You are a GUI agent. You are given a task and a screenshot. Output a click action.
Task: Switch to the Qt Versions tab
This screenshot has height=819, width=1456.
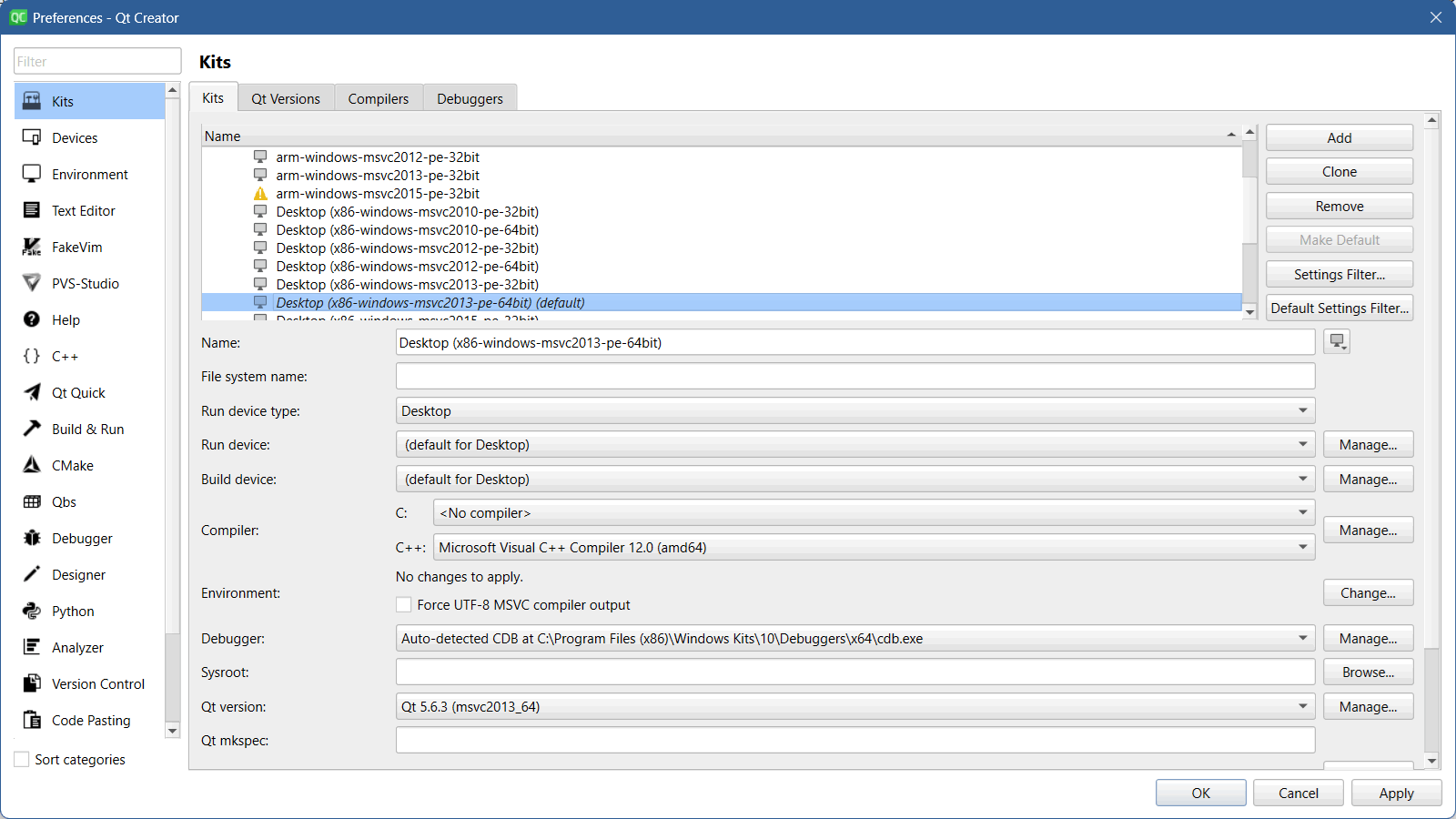(285, 97)
